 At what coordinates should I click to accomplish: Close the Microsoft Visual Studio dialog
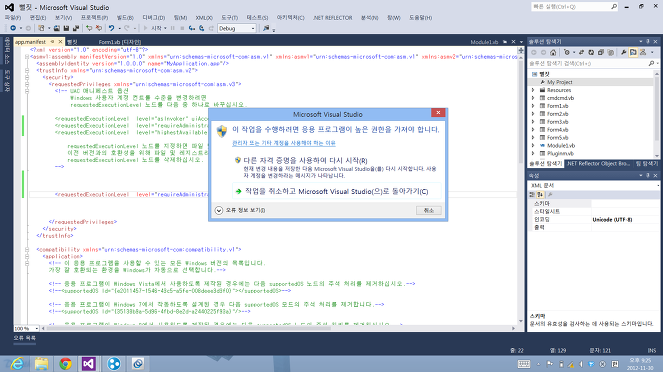coord(438,112)
